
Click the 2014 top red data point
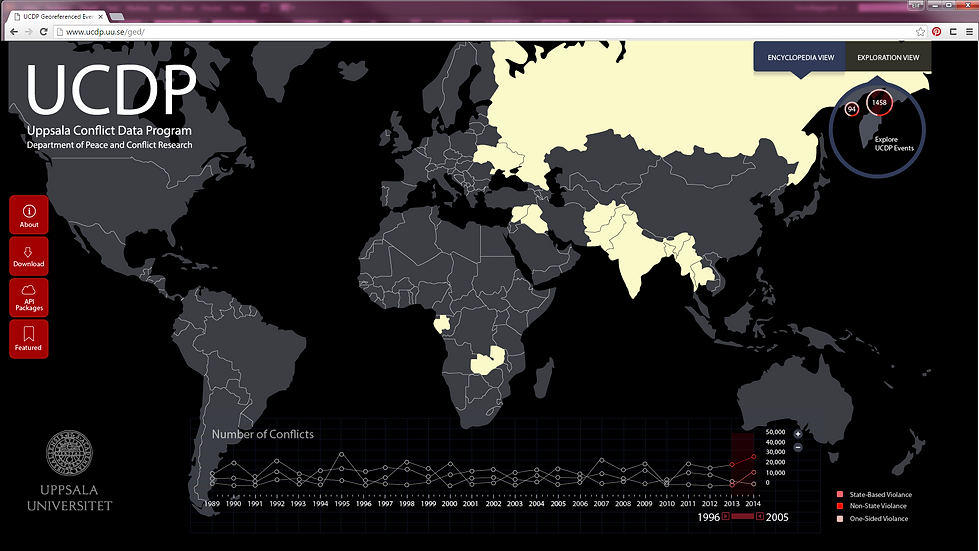click(x=754, y=457)
